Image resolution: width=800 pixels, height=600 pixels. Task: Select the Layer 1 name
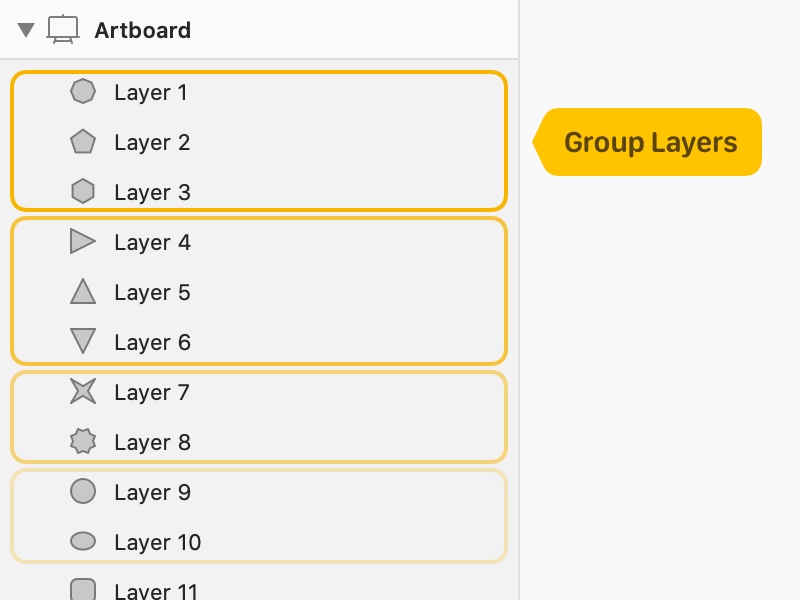[151, 92]
